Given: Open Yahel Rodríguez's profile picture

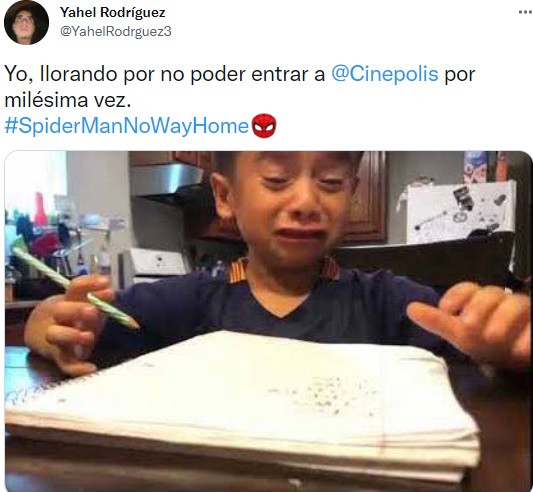Looking at the screenshot, I should point(26,22).
